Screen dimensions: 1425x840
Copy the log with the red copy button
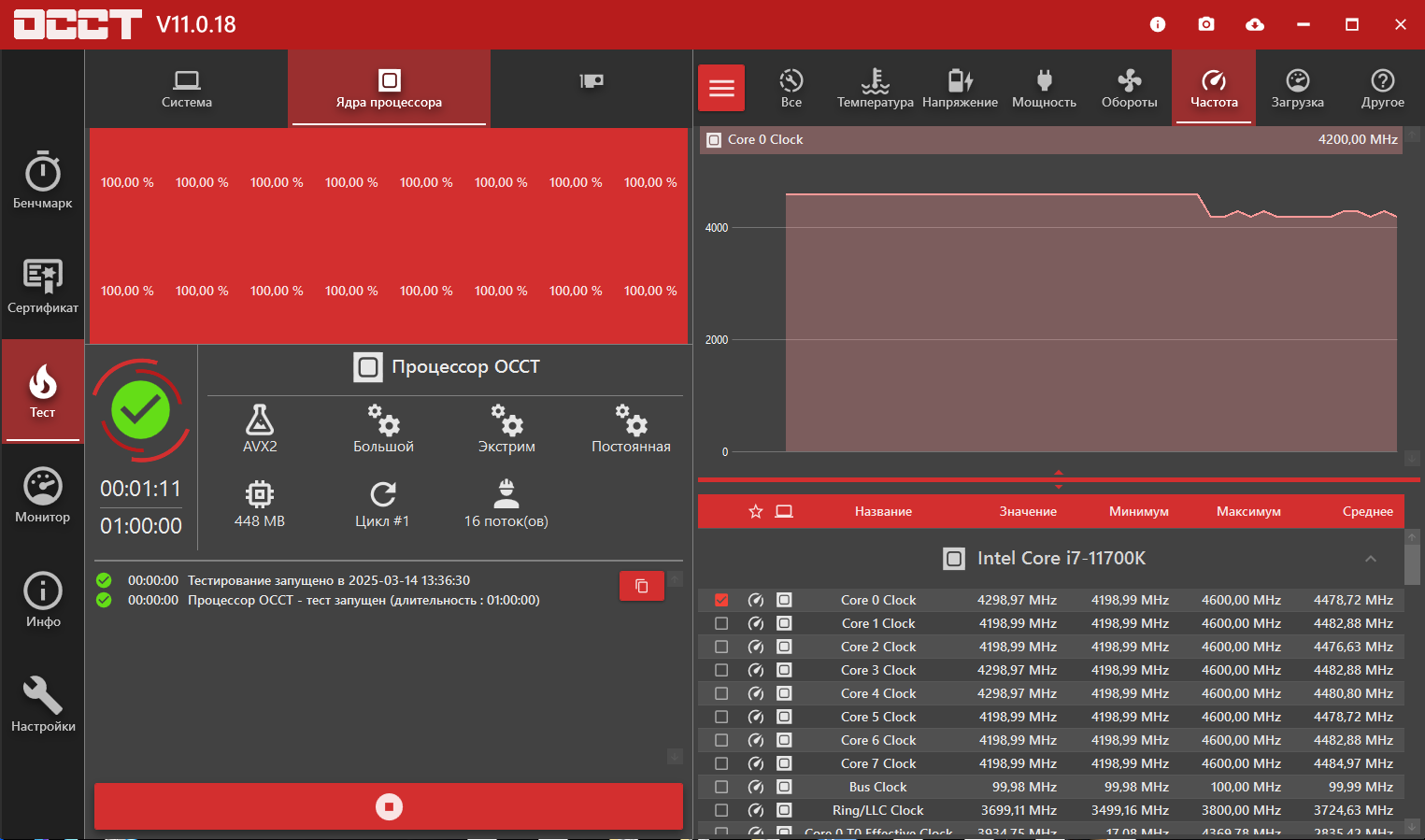pyautogui.click(x=642, y=586)
